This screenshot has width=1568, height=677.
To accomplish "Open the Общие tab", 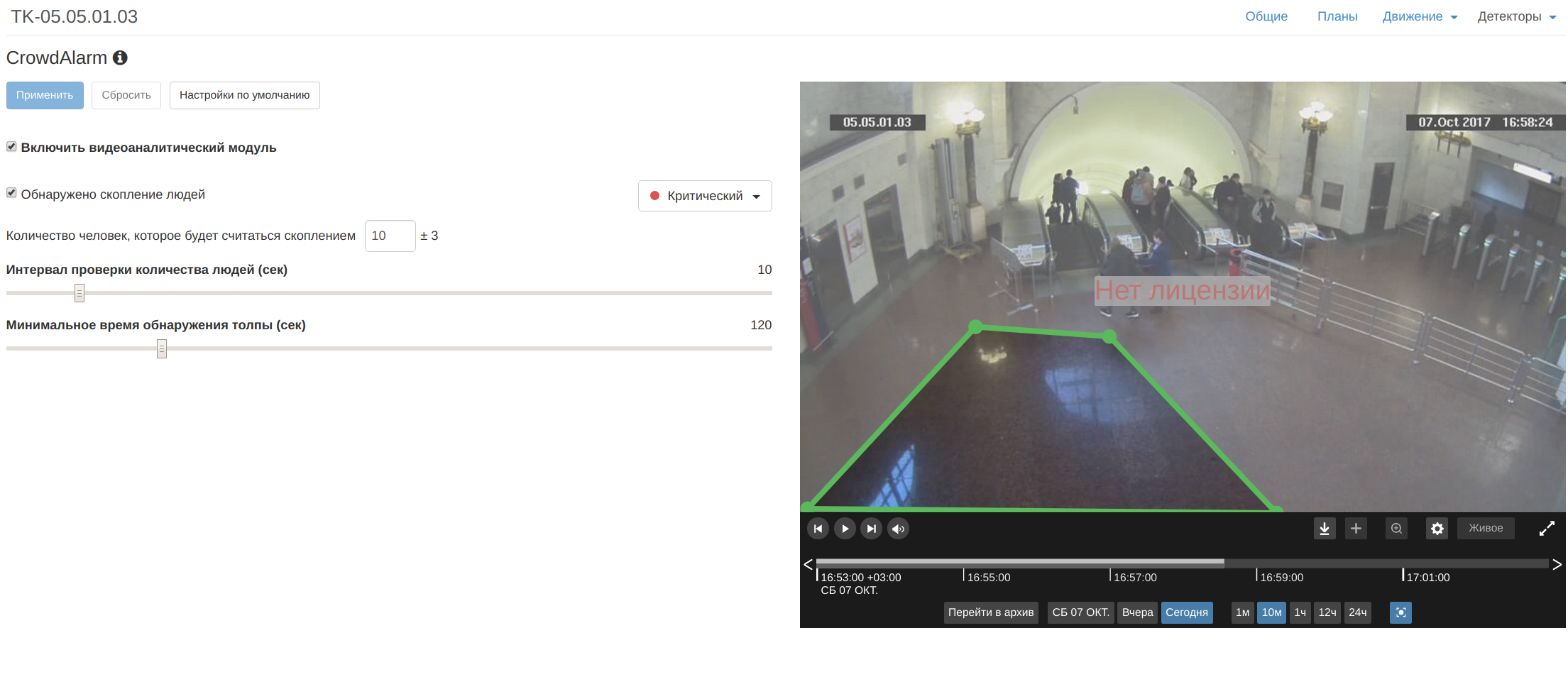I will tap(1266, 16).
